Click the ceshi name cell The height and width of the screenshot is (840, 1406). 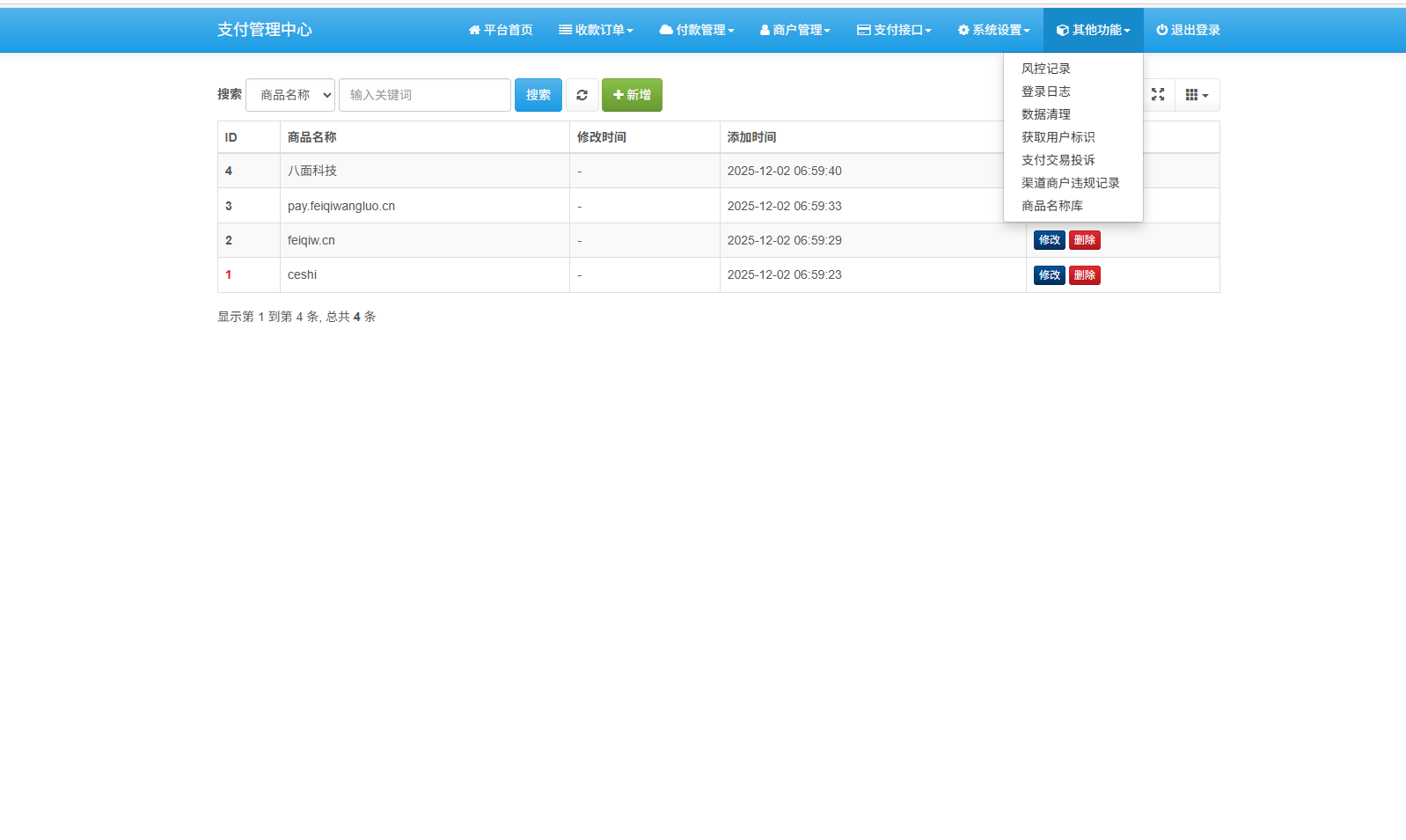click(x=425, y=274)
